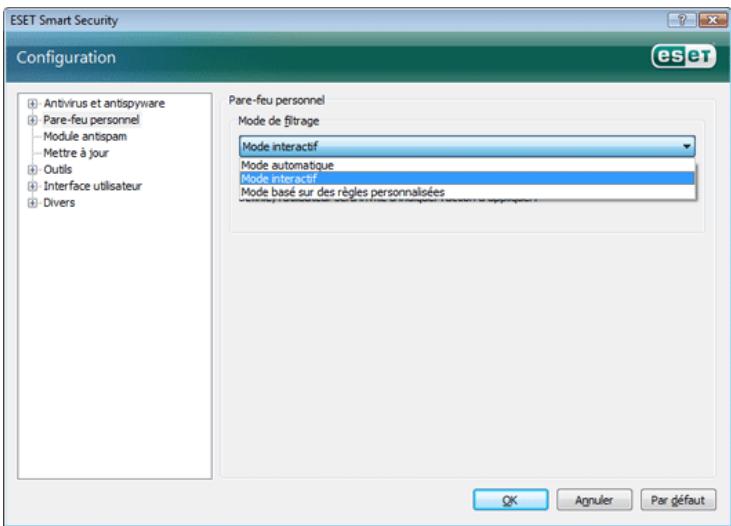Choose Mode interactif from the list
This screenshot has height=526, width=731.
(x=467, y=179)
